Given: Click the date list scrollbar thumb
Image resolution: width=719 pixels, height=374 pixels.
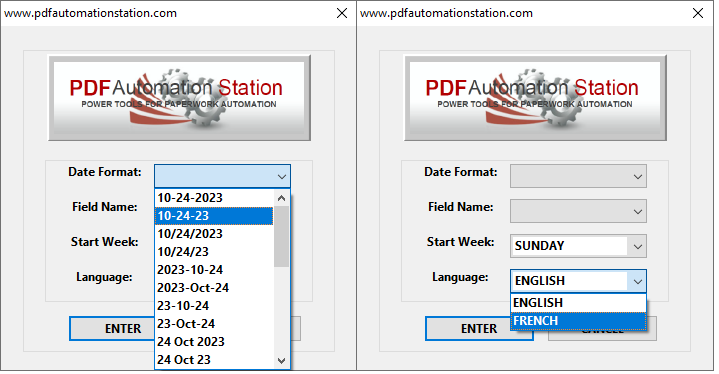Looking at the screenshot, I should [x=282, y=236].
